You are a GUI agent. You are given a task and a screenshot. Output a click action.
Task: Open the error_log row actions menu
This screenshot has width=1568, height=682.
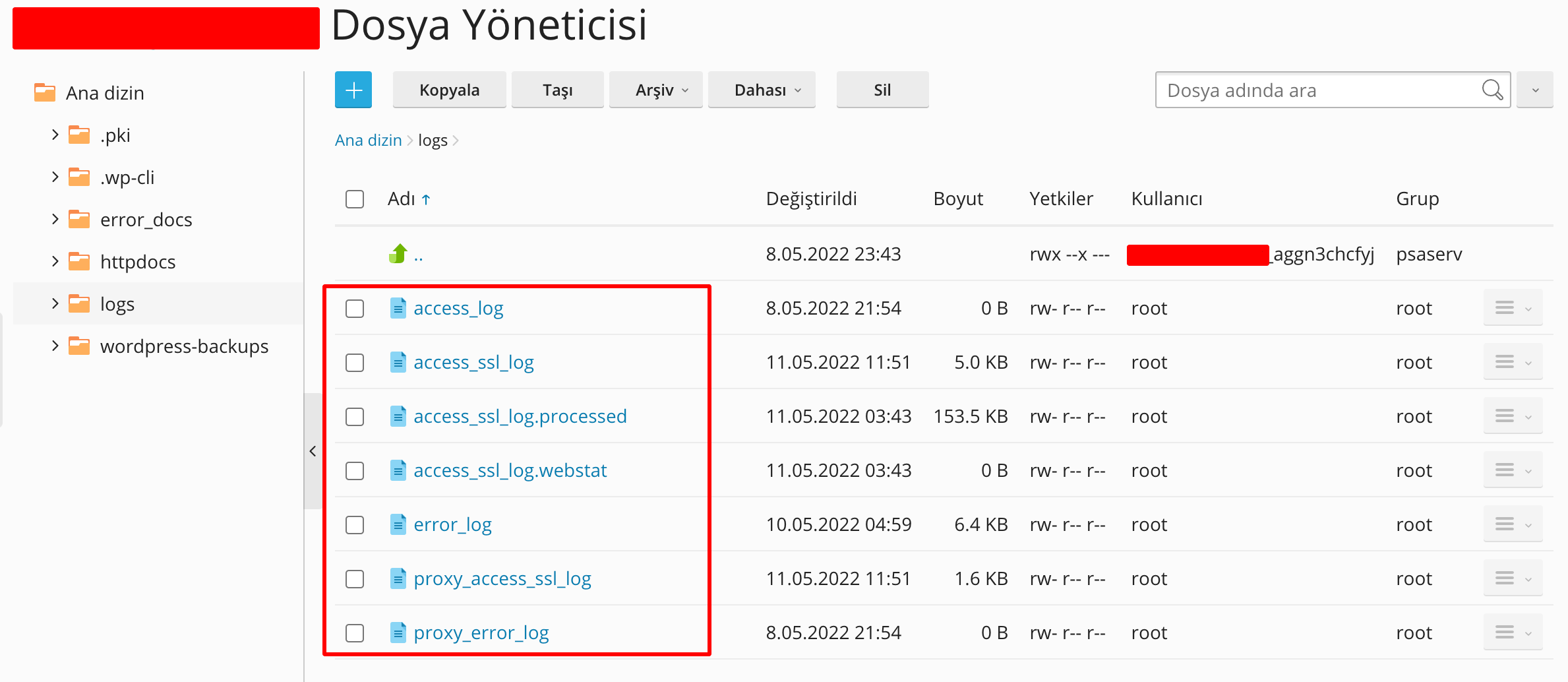[x=1513, y=524]
